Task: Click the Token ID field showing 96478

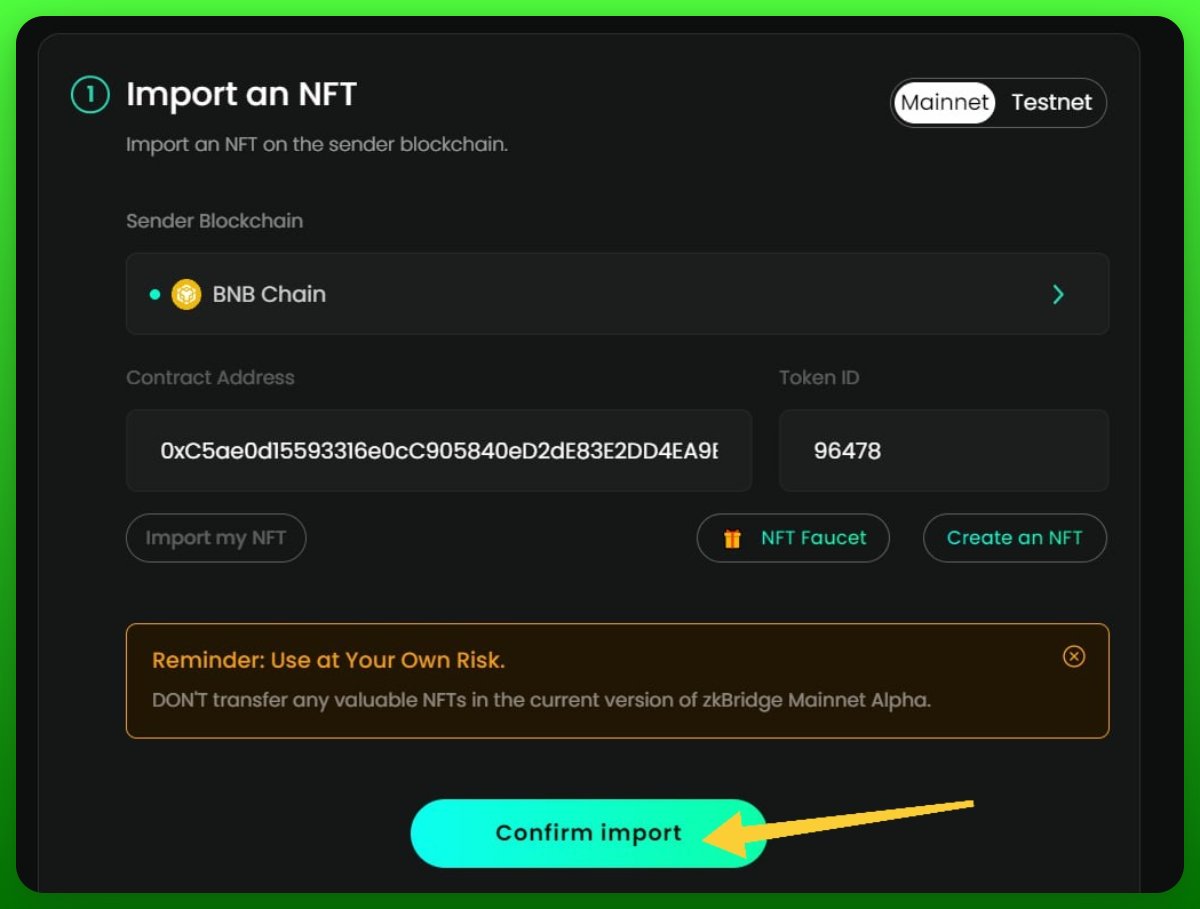Action: point(944,450)
